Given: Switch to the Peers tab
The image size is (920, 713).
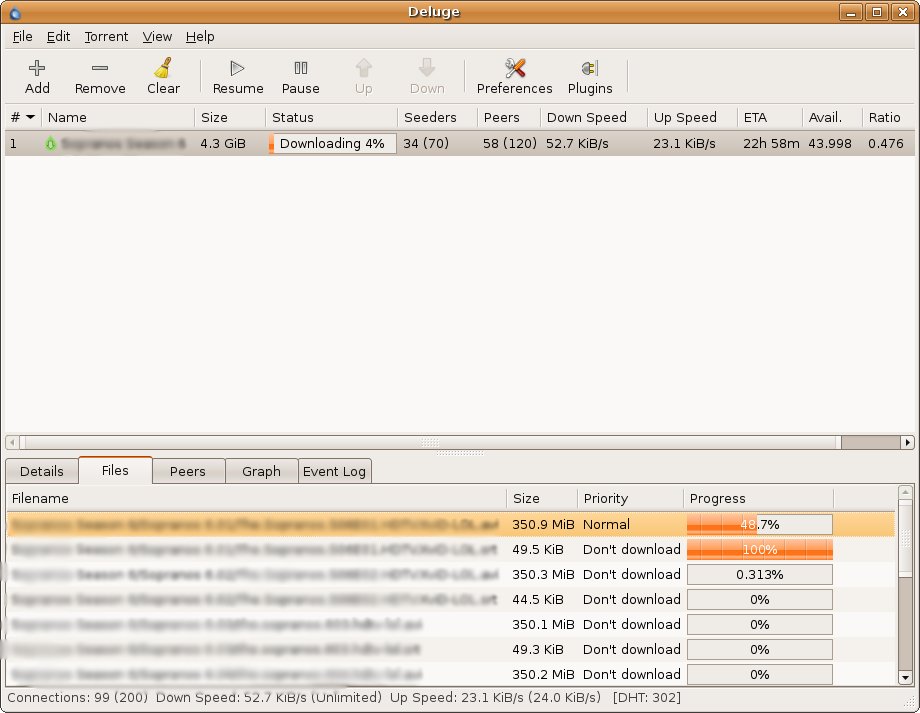Looking at the screenshot, I should point(188,471).
